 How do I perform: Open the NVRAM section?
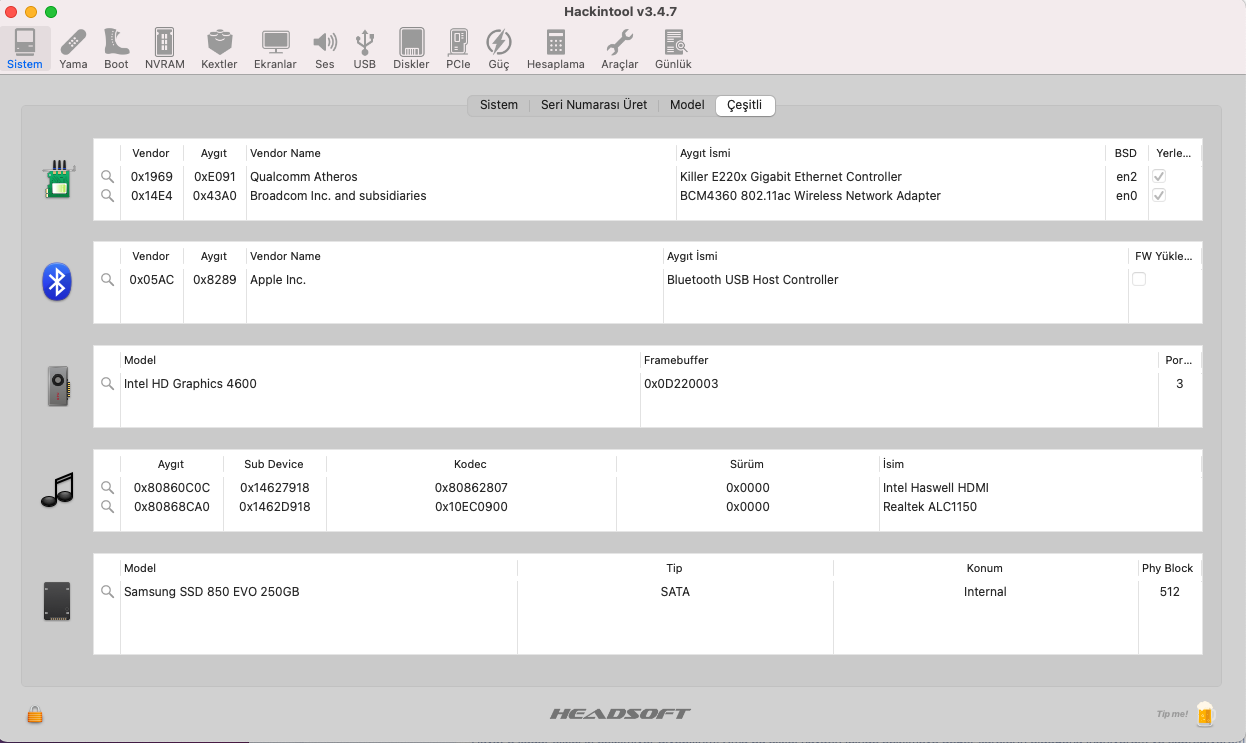[x=164, y=48]
